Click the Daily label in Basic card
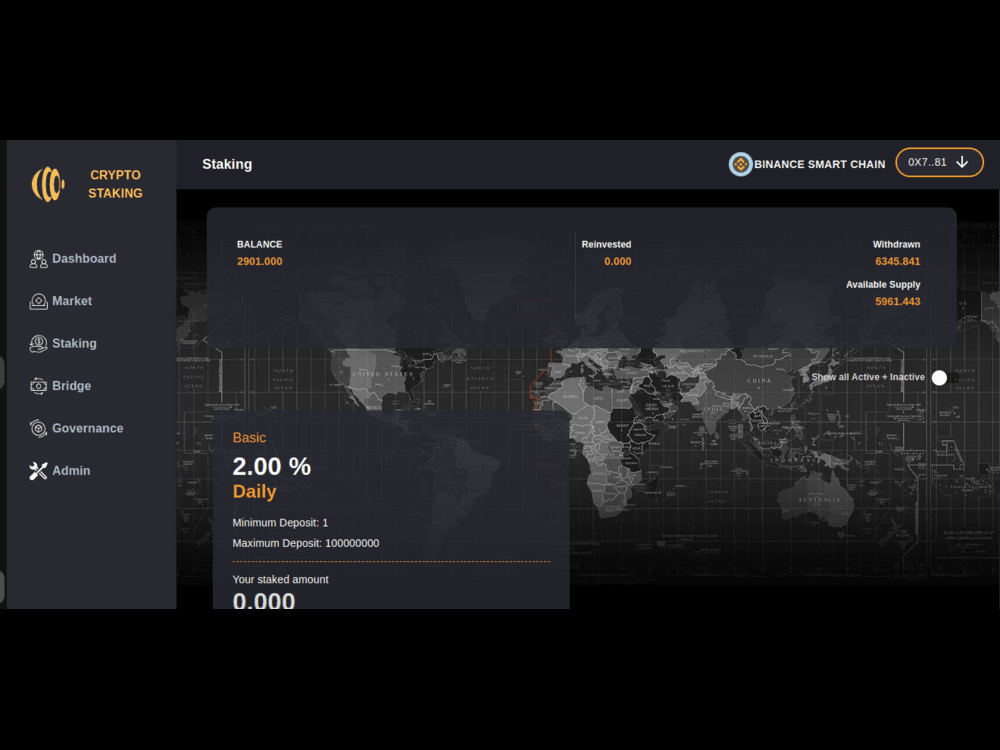This screenshot has width=1000, height=750. click(254, 492)
